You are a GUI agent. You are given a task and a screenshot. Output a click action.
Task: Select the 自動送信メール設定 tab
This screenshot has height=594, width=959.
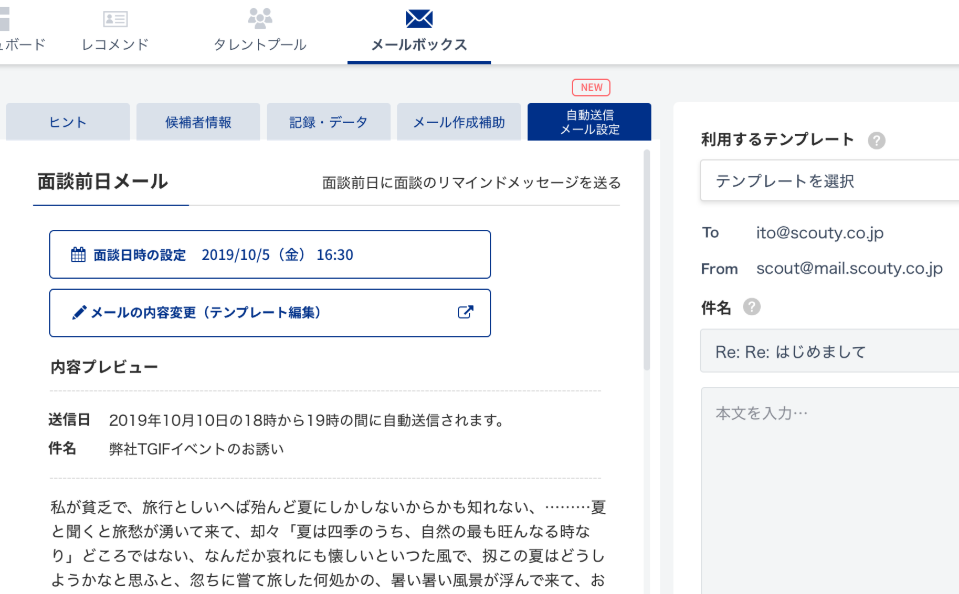pyautogui.click(x=590, y=122)
